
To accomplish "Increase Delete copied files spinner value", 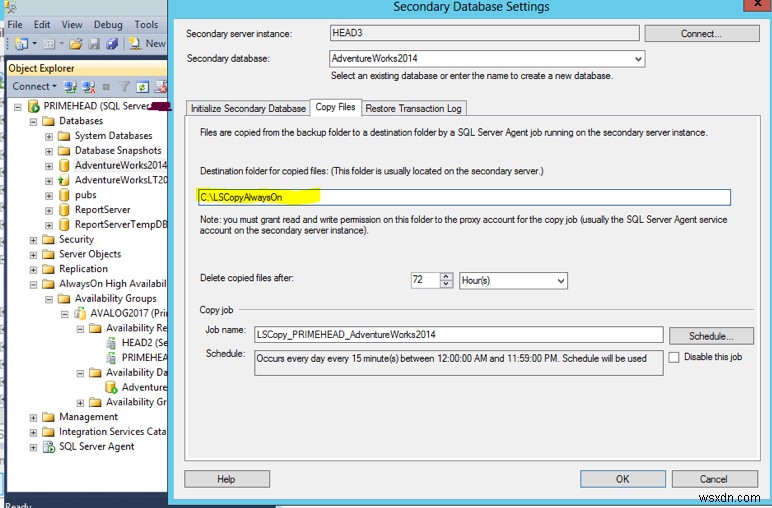I will pos(446,277).
